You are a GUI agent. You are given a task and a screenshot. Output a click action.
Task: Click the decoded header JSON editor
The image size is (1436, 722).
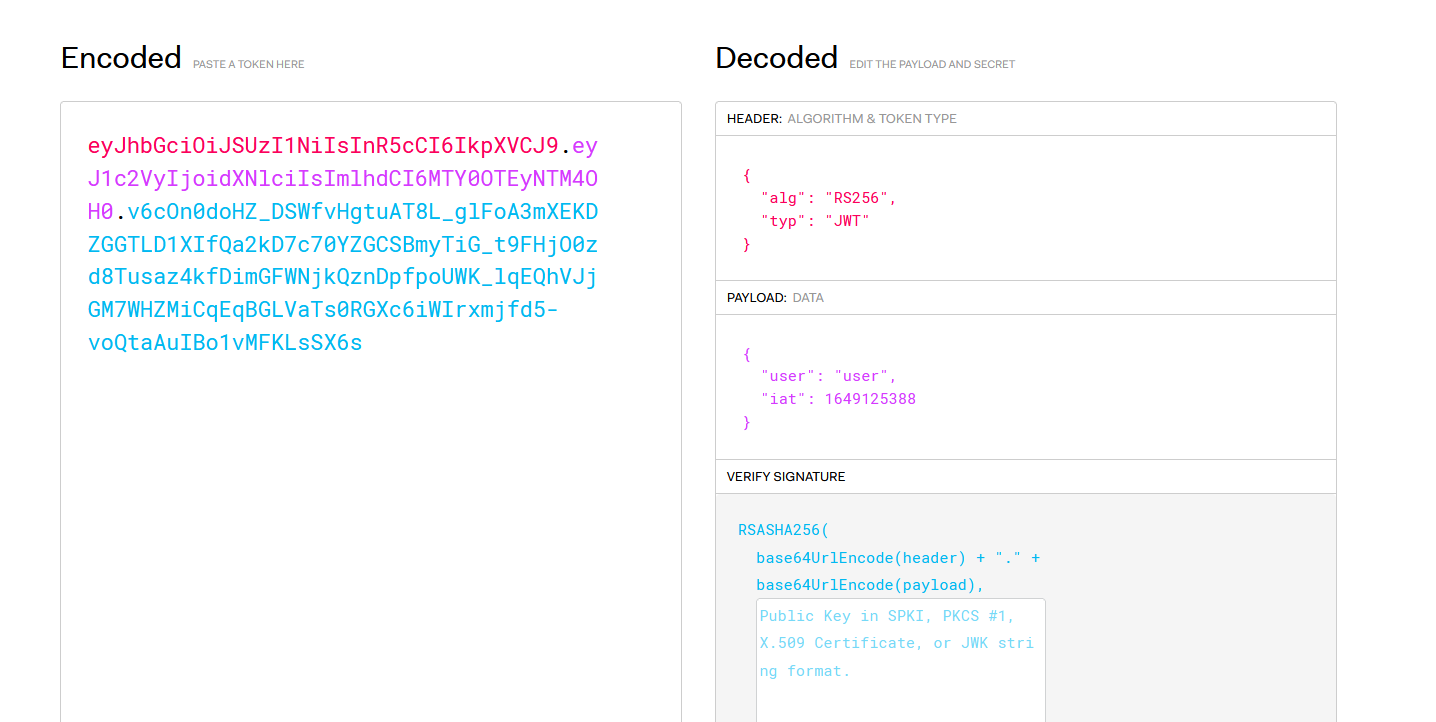1026,208
